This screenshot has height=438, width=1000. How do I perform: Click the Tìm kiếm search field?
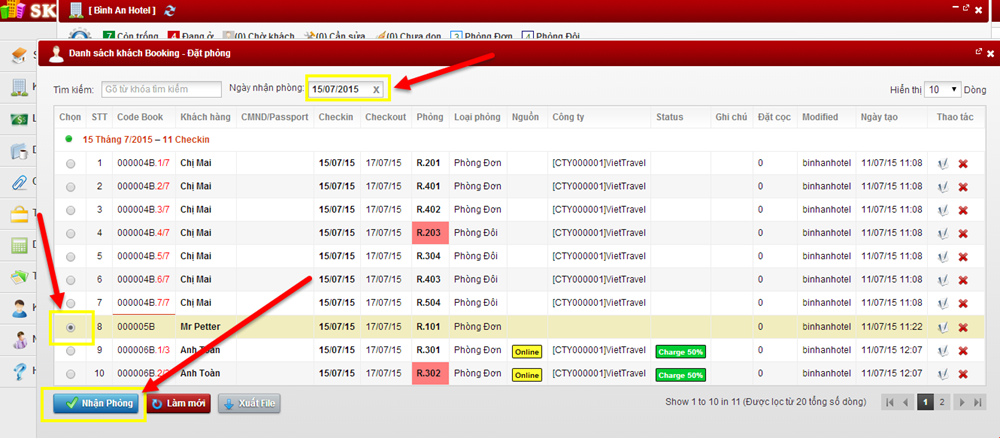(x=160, y=89)
